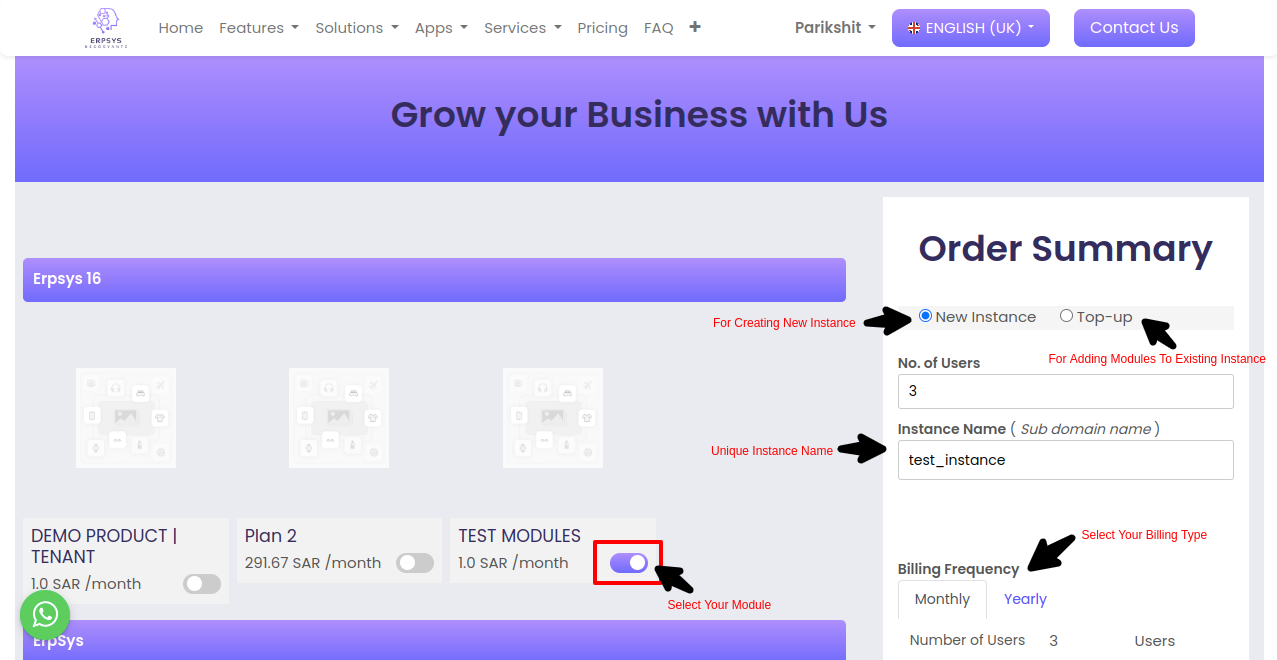
Task: Open the ENGLISH (UK) language selector
Action: coord(970,28)
